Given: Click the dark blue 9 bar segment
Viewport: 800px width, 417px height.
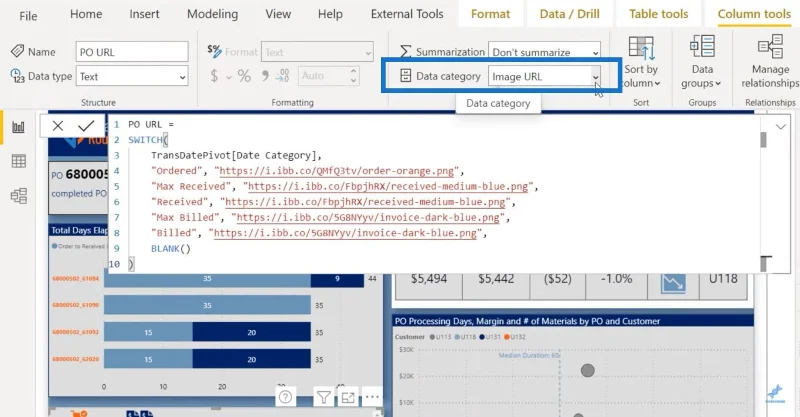Looking at the screenshot, I should pyautogui.click(x=337, y=279).
